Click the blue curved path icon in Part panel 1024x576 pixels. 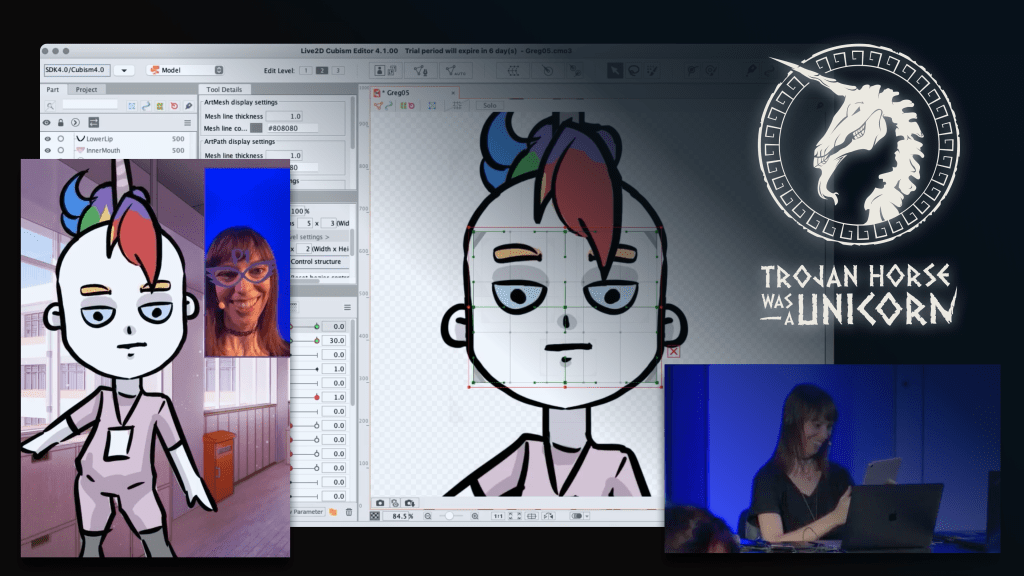click(146, 106)
